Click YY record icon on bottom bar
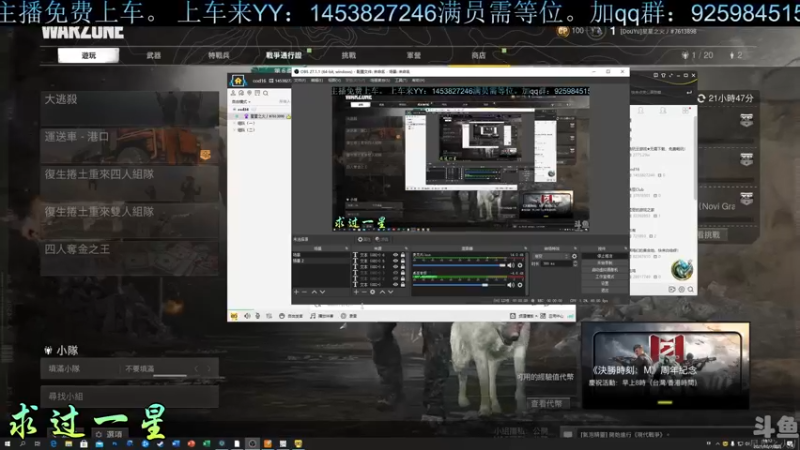The image size is (800, 450). pyautogui.click(x=343, y=316)
